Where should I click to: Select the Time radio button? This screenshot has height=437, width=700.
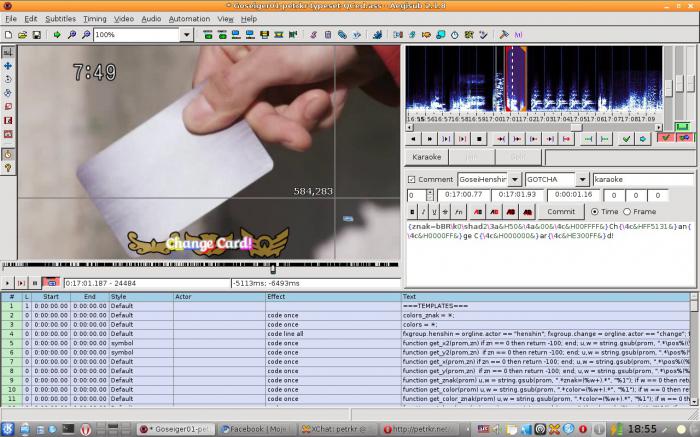point(594,212)
